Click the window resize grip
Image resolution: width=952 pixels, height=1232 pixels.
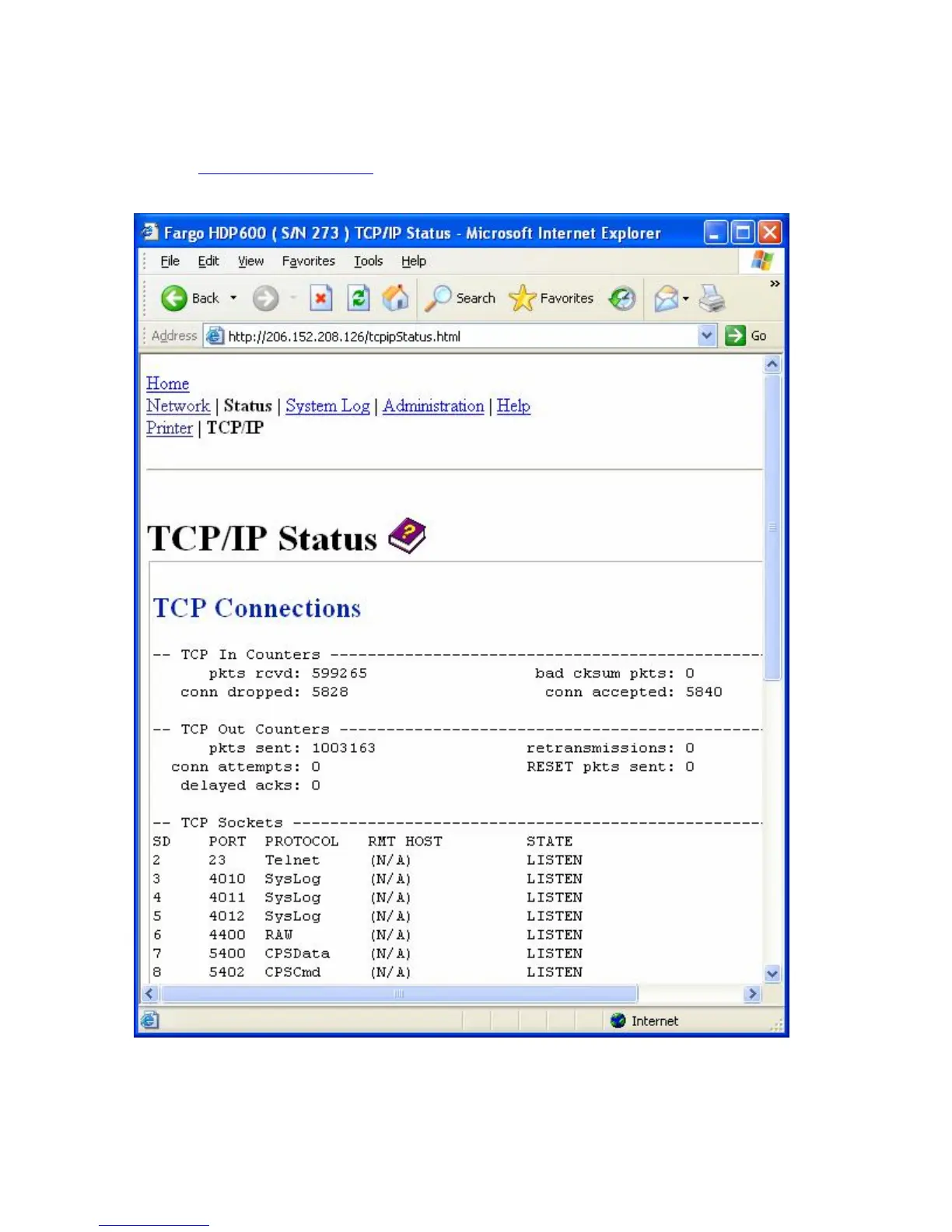(x=776, y=1025)
